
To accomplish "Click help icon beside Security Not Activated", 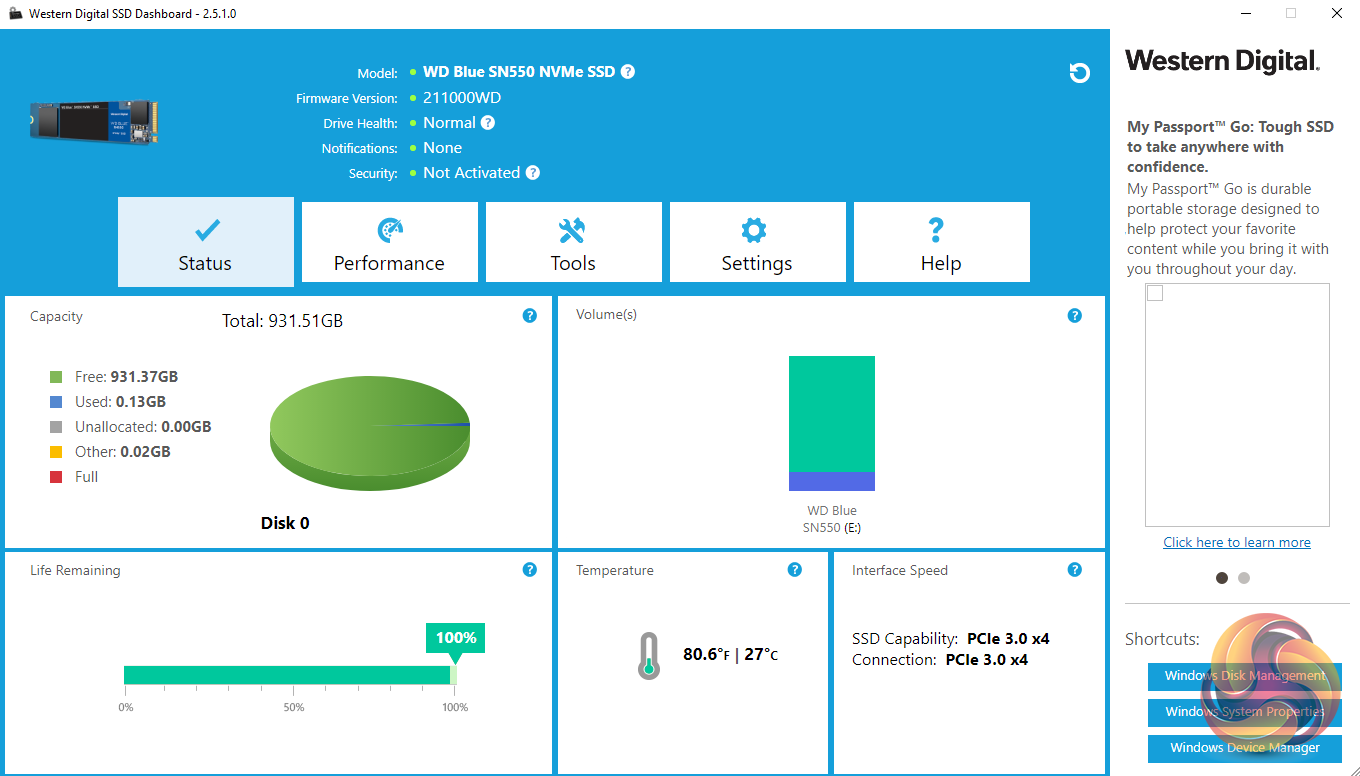I will 533,173.
